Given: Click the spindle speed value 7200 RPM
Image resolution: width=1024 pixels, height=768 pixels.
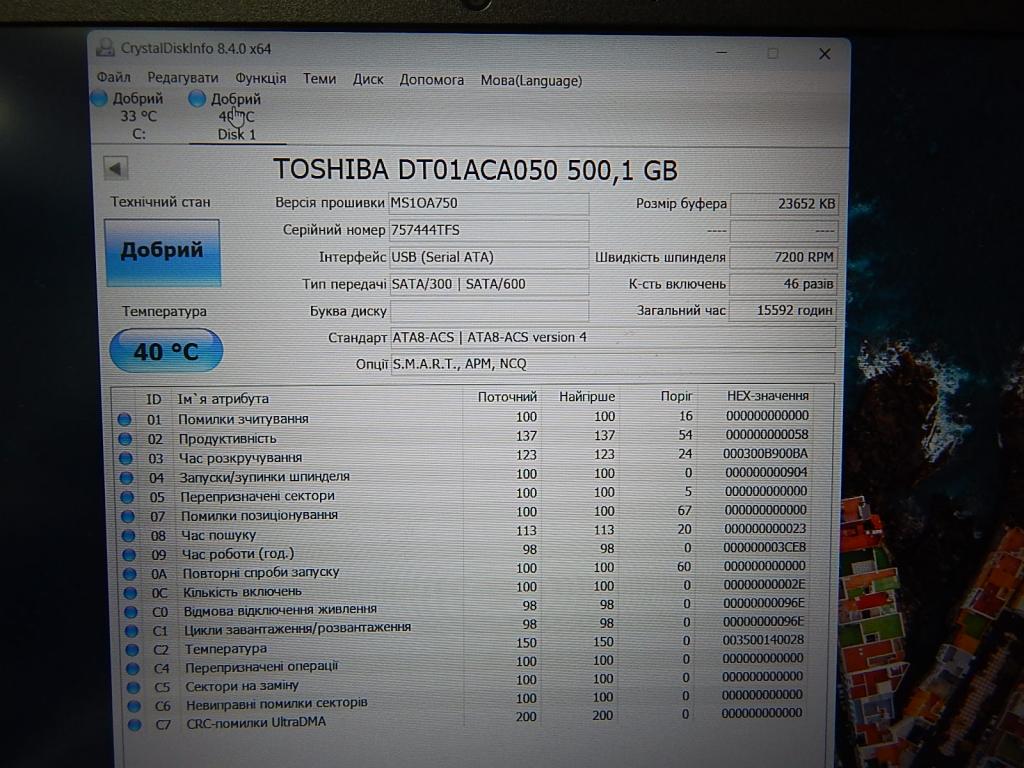Looking at the screenshot, I should [783, 257].
